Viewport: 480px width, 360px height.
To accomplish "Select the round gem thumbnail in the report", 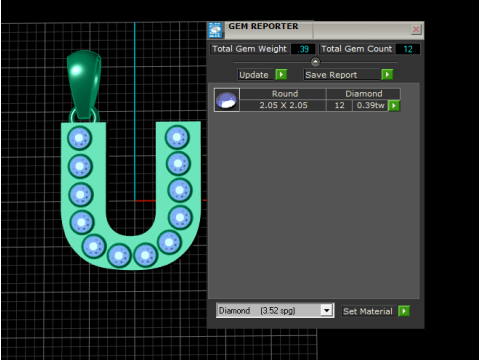I will pos(227,100).
